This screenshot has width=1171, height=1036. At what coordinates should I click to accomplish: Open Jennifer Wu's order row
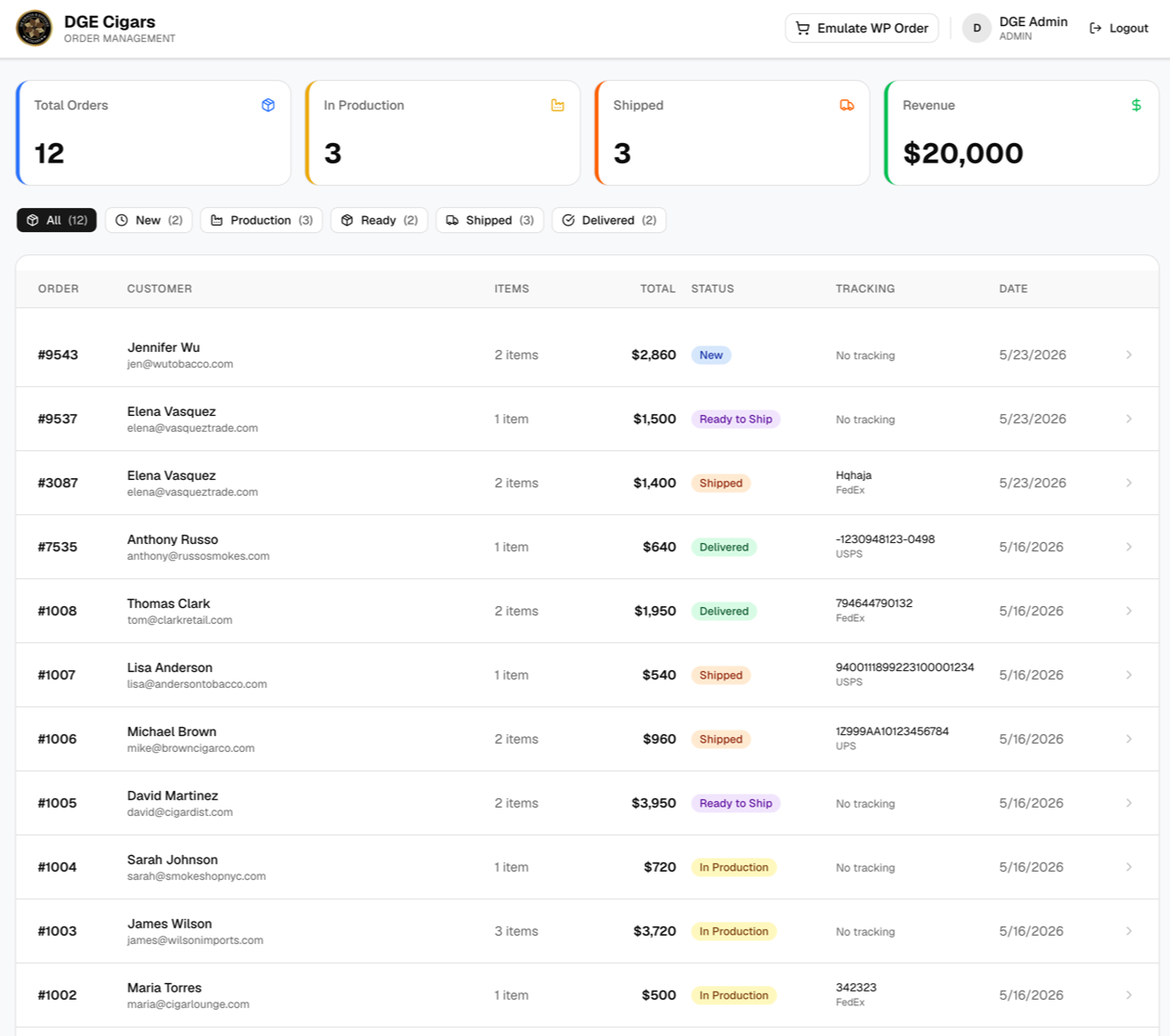coord(587,355)
